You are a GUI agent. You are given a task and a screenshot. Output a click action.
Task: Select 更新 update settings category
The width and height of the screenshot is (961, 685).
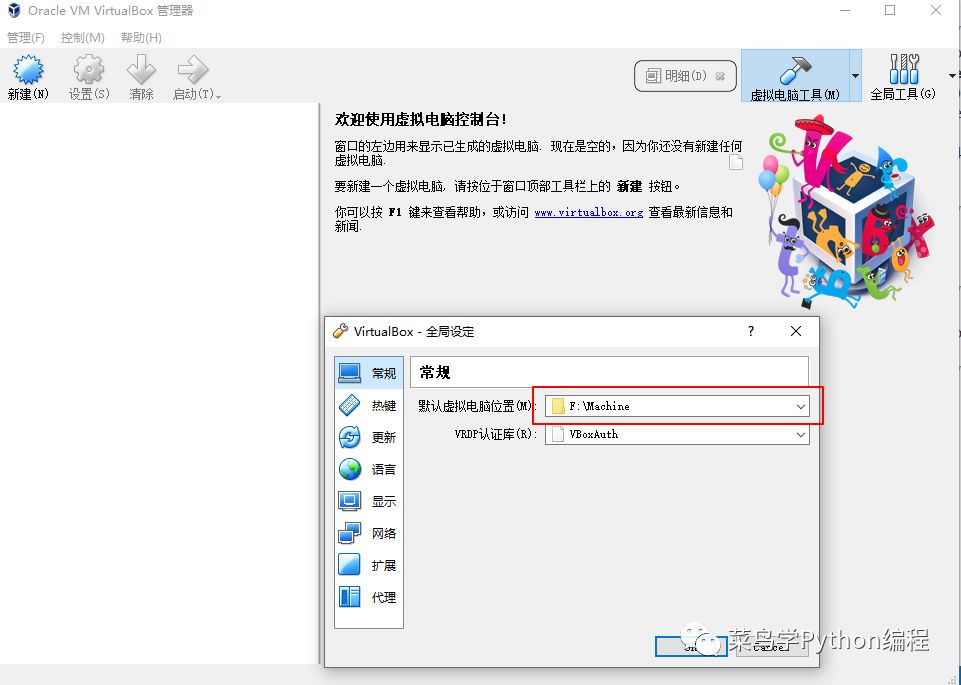[x=368, y=437]
